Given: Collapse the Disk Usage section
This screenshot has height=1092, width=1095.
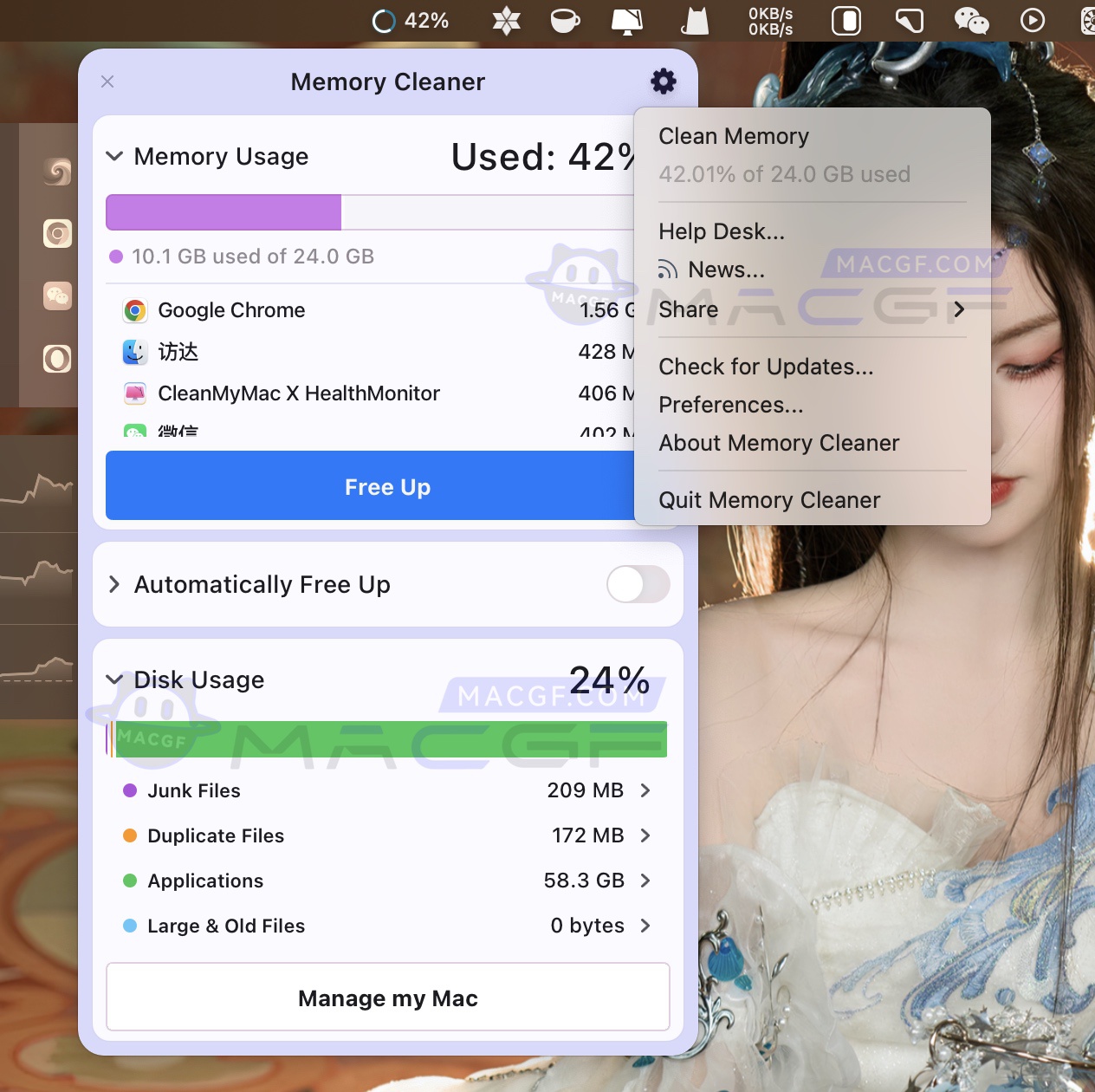Looking at the screenshot, I should (x=113, y=679).
